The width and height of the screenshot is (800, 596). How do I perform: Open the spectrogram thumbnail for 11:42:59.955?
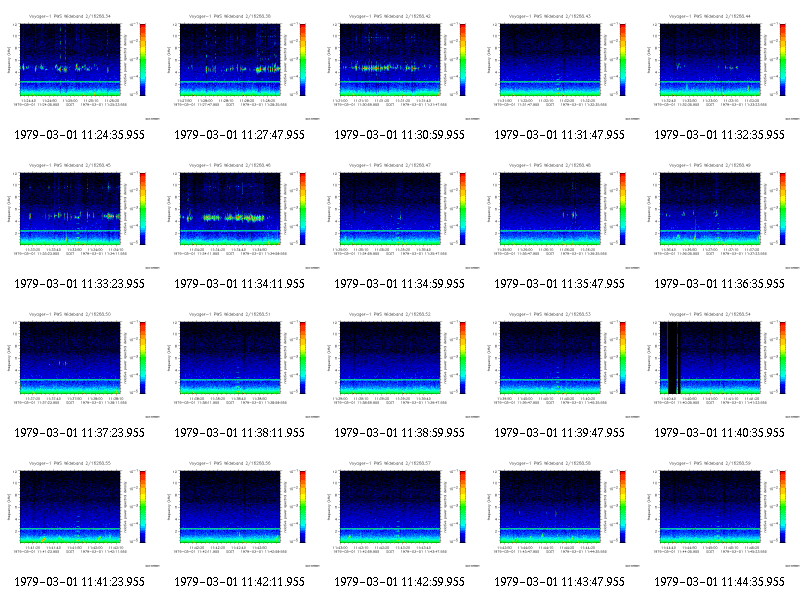pyautogui.click(x=400, y=513)
